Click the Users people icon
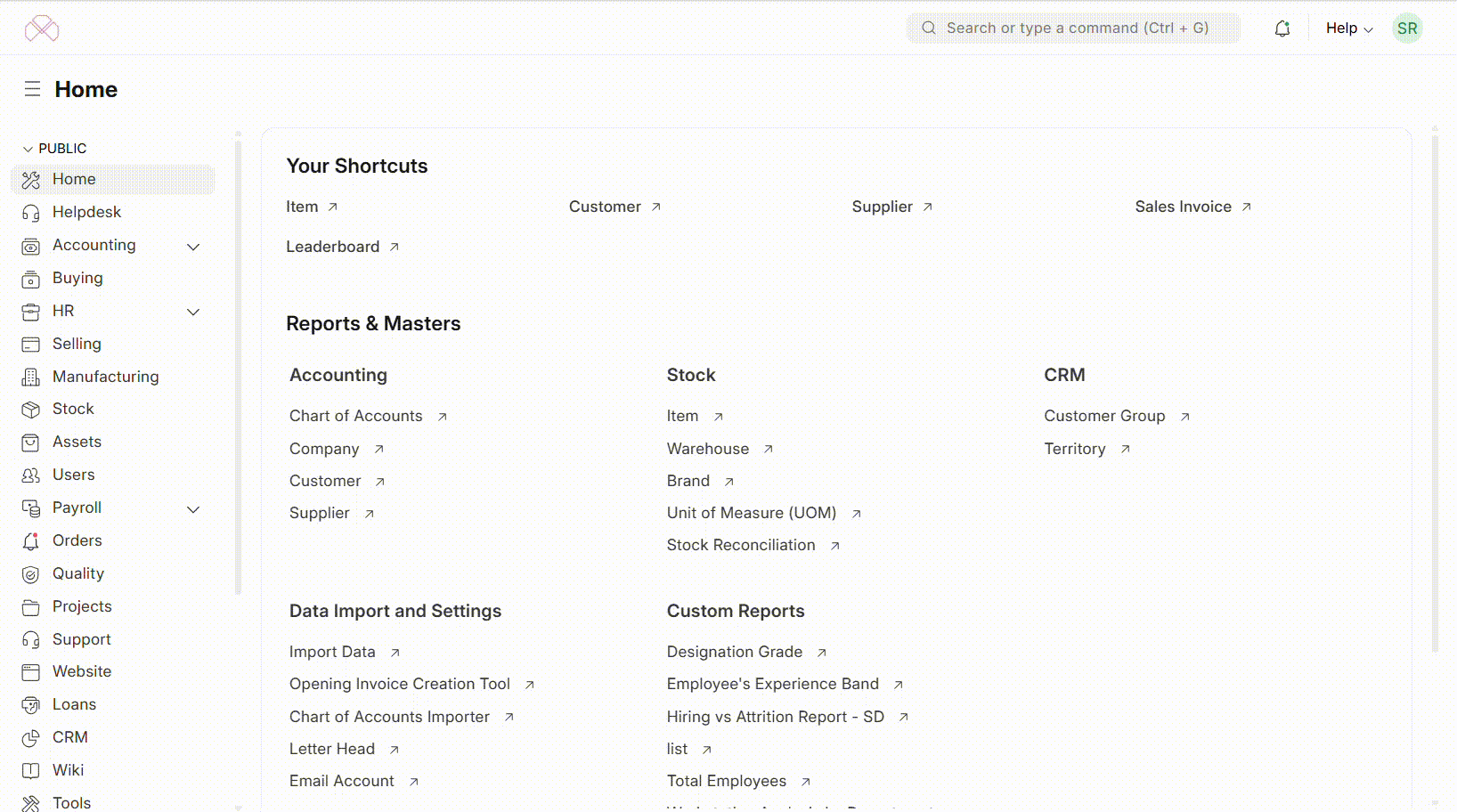1457x812 pixels. coord(31,475)
